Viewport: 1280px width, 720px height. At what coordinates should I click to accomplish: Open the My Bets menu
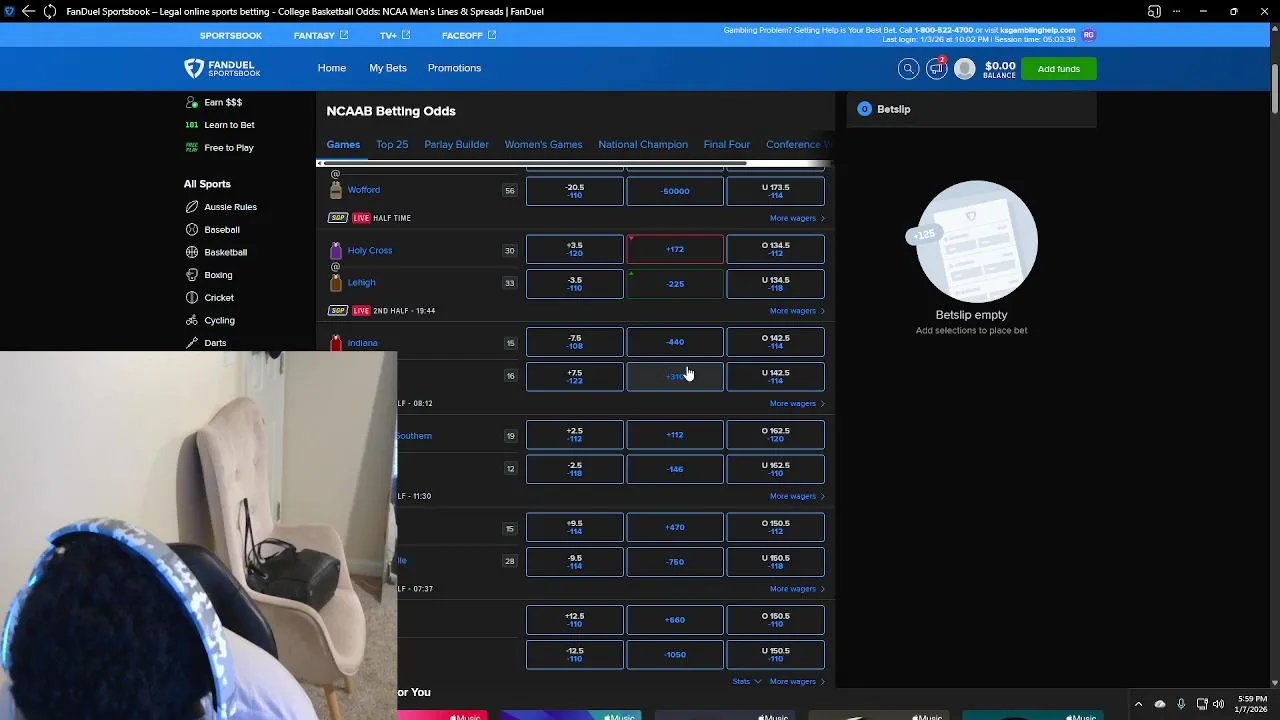coord(388,68)
